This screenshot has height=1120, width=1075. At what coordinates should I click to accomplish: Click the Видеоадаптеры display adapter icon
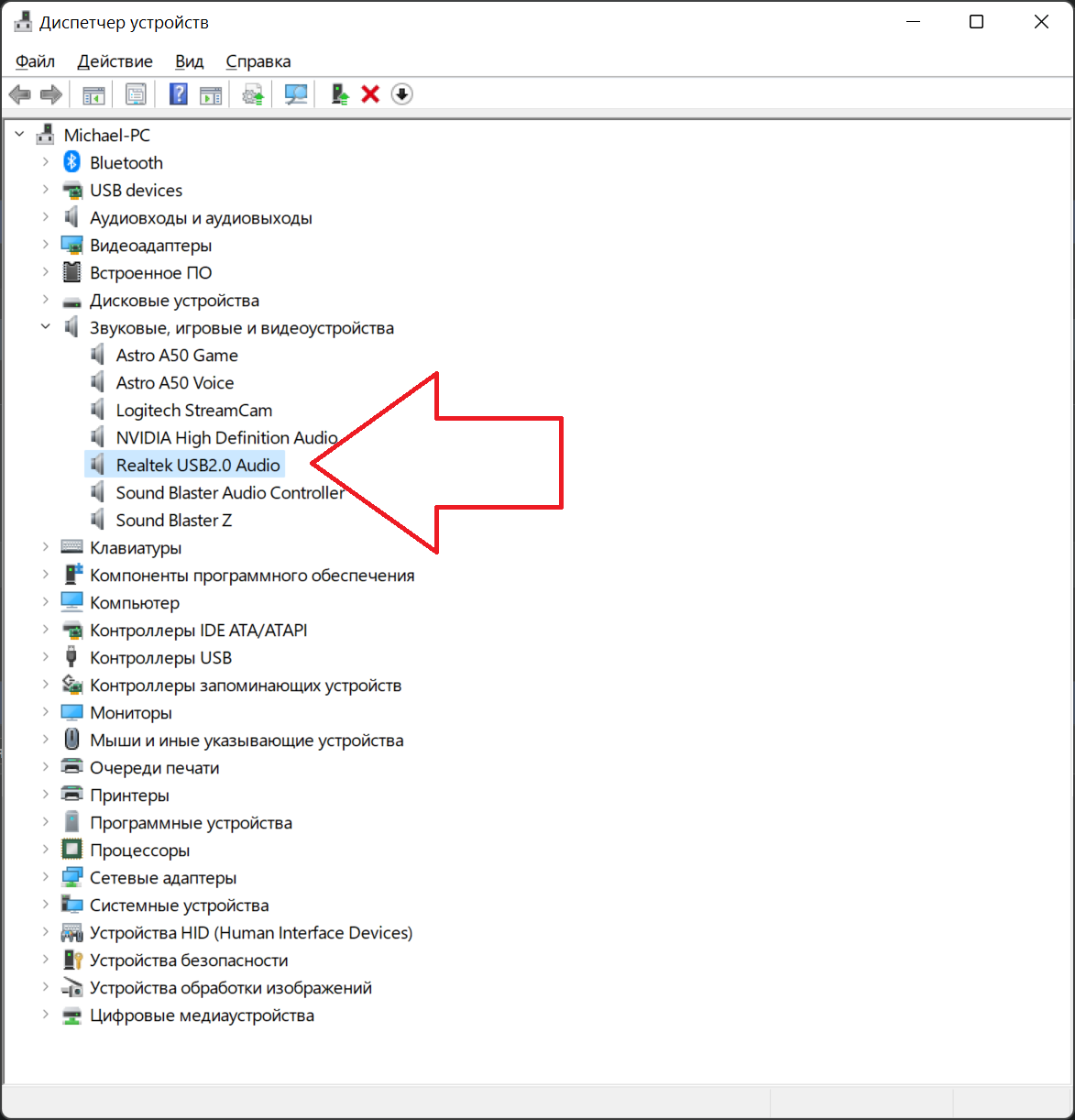point(72,245)
